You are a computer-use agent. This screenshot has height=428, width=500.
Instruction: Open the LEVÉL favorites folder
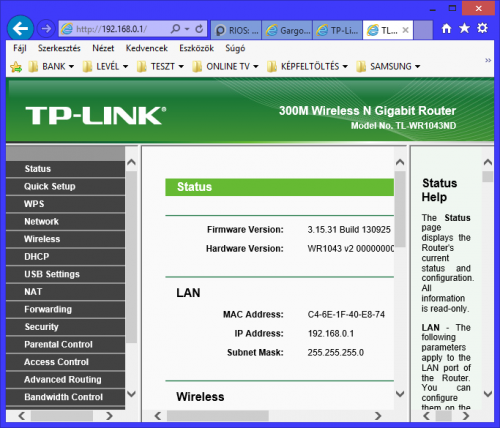pyautogui.click(x=105, y=67)
